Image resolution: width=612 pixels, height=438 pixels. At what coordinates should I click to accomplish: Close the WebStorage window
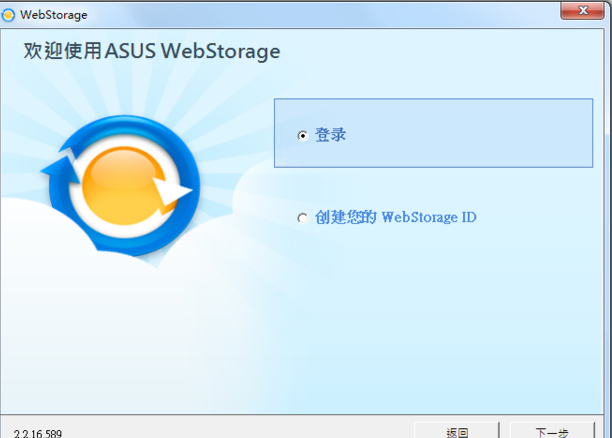click(582, 10)
